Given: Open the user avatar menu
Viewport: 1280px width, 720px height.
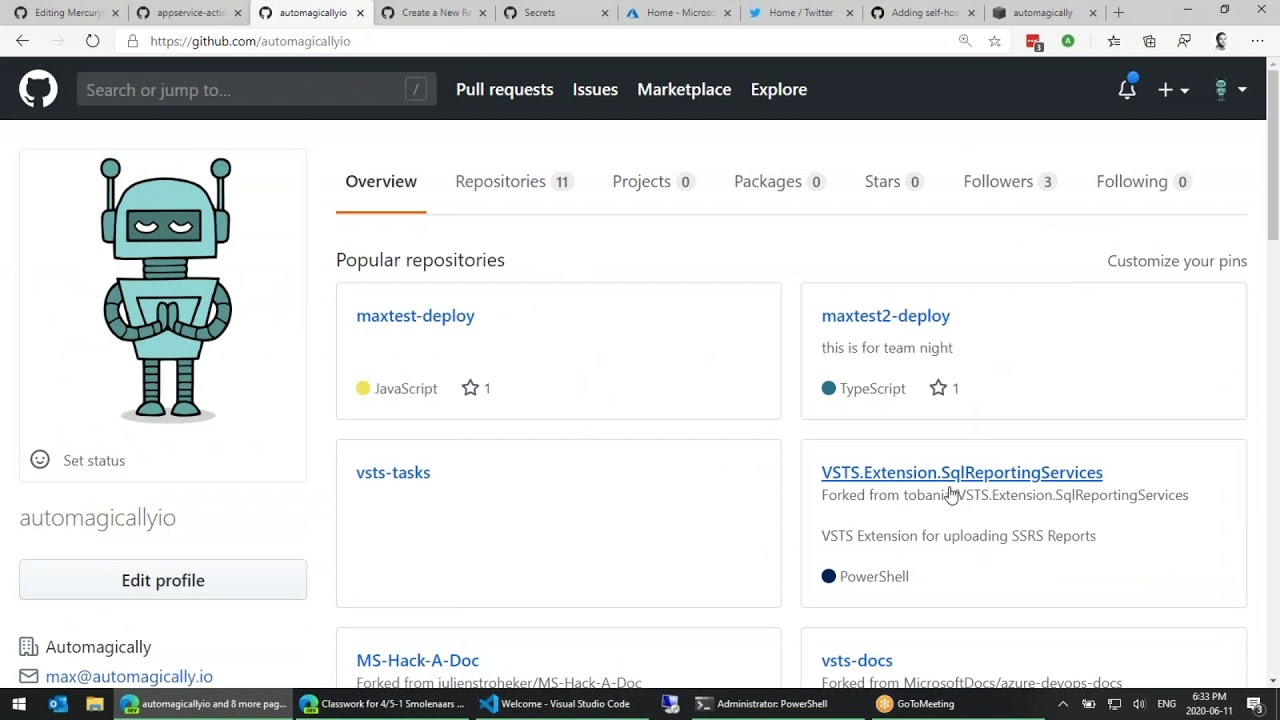Looking at the screenshot, I should coord(1229,90).
